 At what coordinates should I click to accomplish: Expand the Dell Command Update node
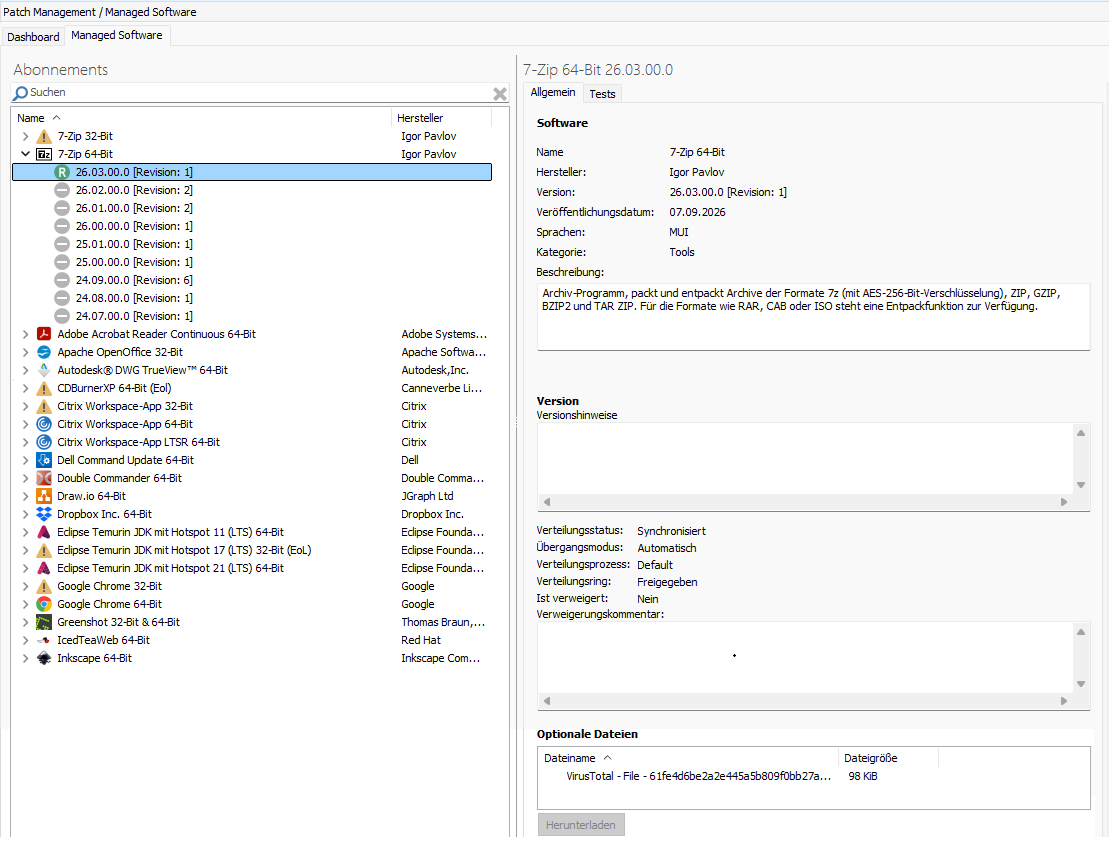point(25,460)
